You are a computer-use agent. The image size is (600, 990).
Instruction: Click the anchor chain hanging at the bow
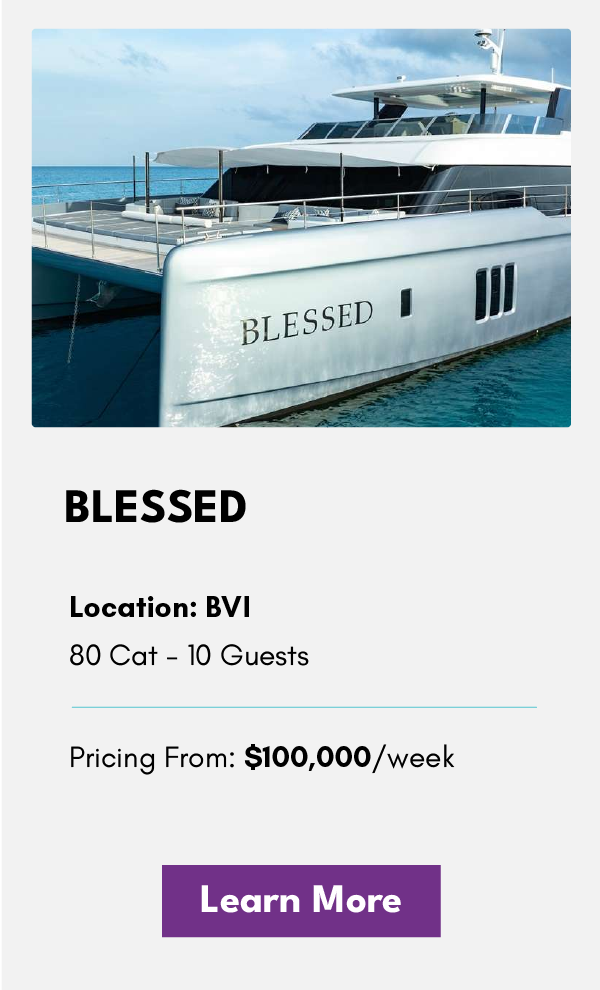point(74,319)
